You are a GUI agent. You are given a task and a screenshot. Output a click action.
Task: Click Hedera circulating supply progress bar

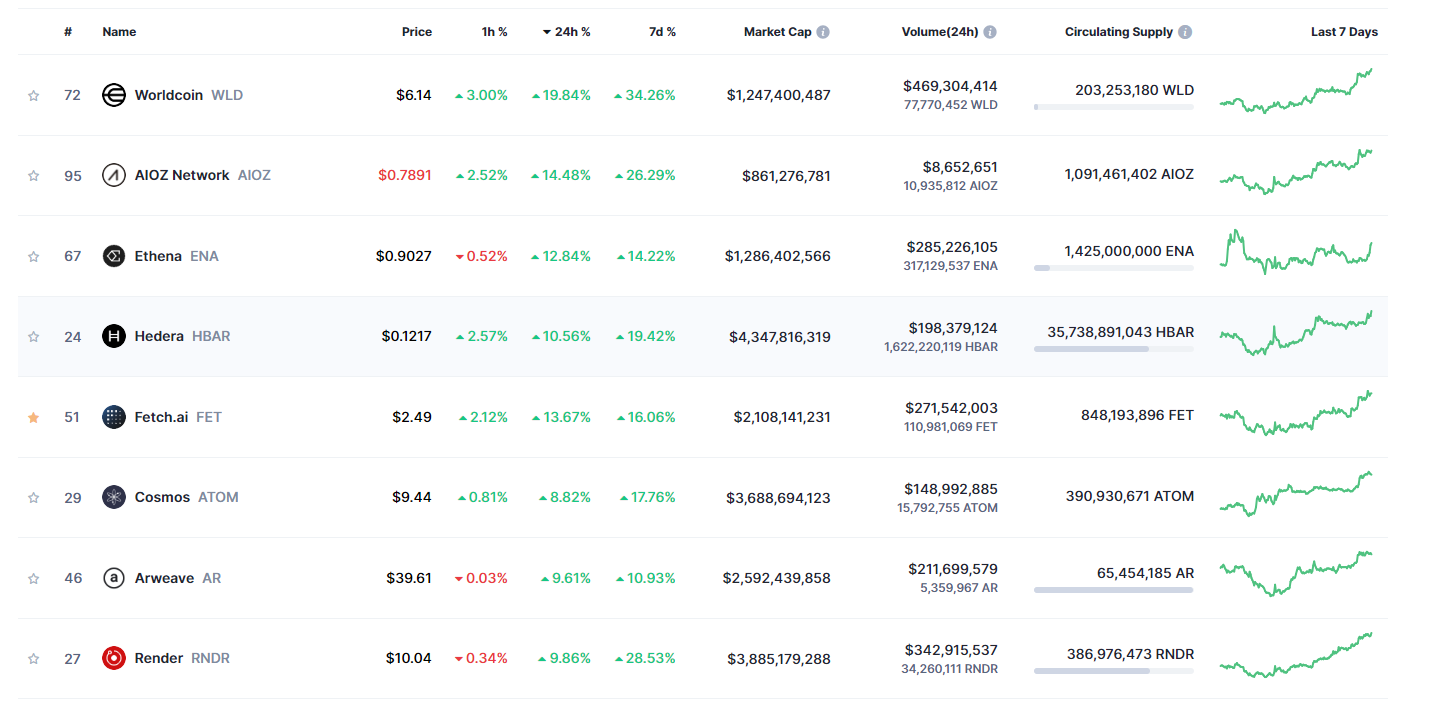1114,349
